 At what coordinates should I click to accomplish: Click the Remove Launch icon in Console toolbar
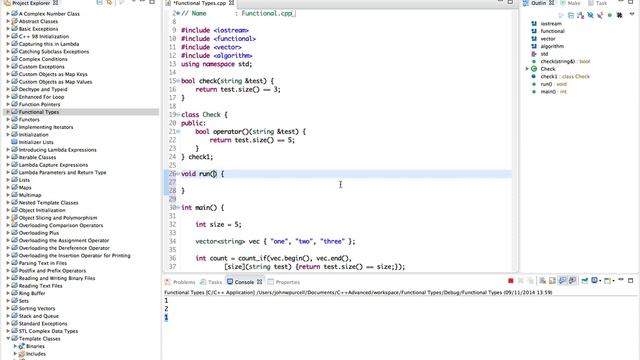pos(520,280)
